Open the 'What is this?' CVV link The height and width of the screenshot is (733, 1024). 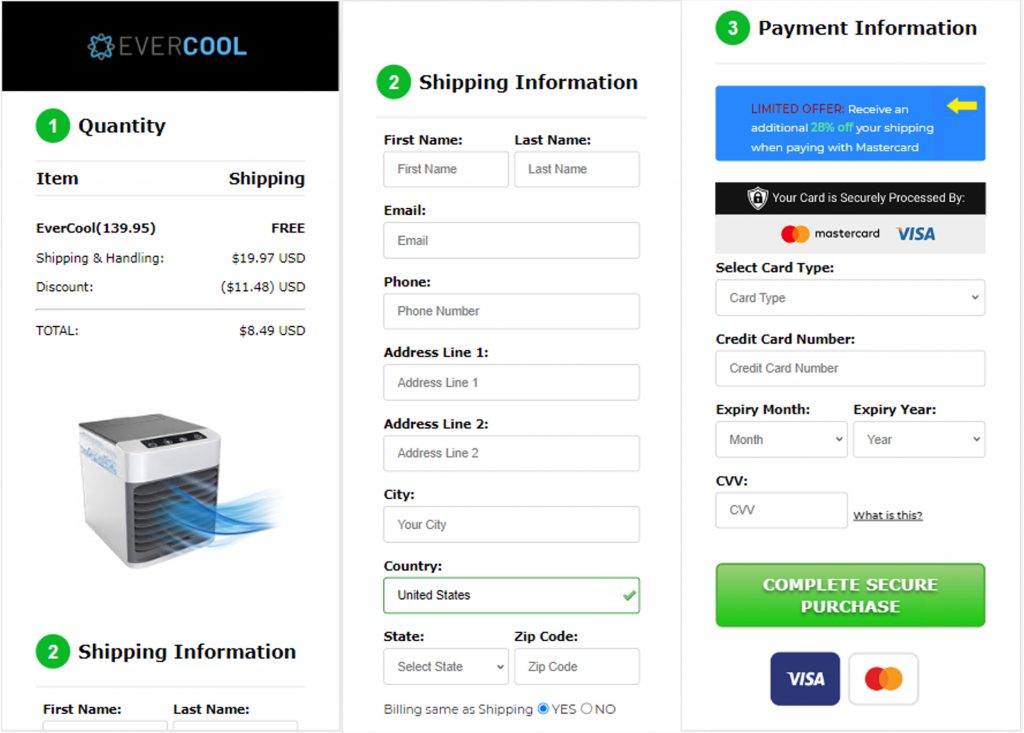pyautogui.click(x=887, y=516)
